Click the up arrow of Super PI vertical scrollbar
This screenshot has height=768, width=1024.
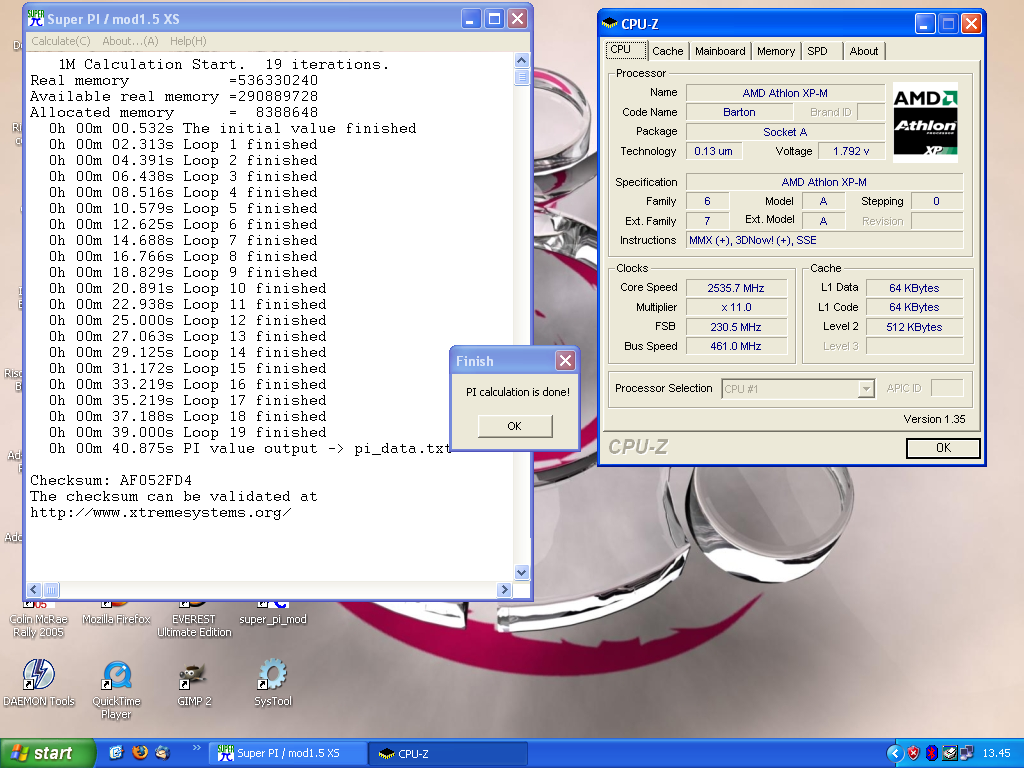pos(521,61)
